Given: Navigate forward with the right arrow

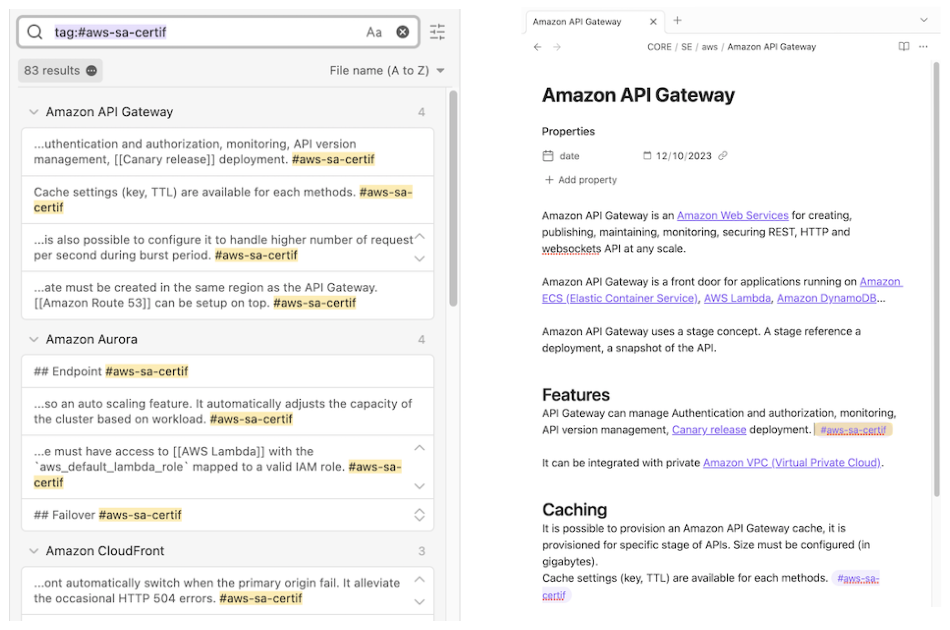Looking at the screenshot, I should 557,47.
